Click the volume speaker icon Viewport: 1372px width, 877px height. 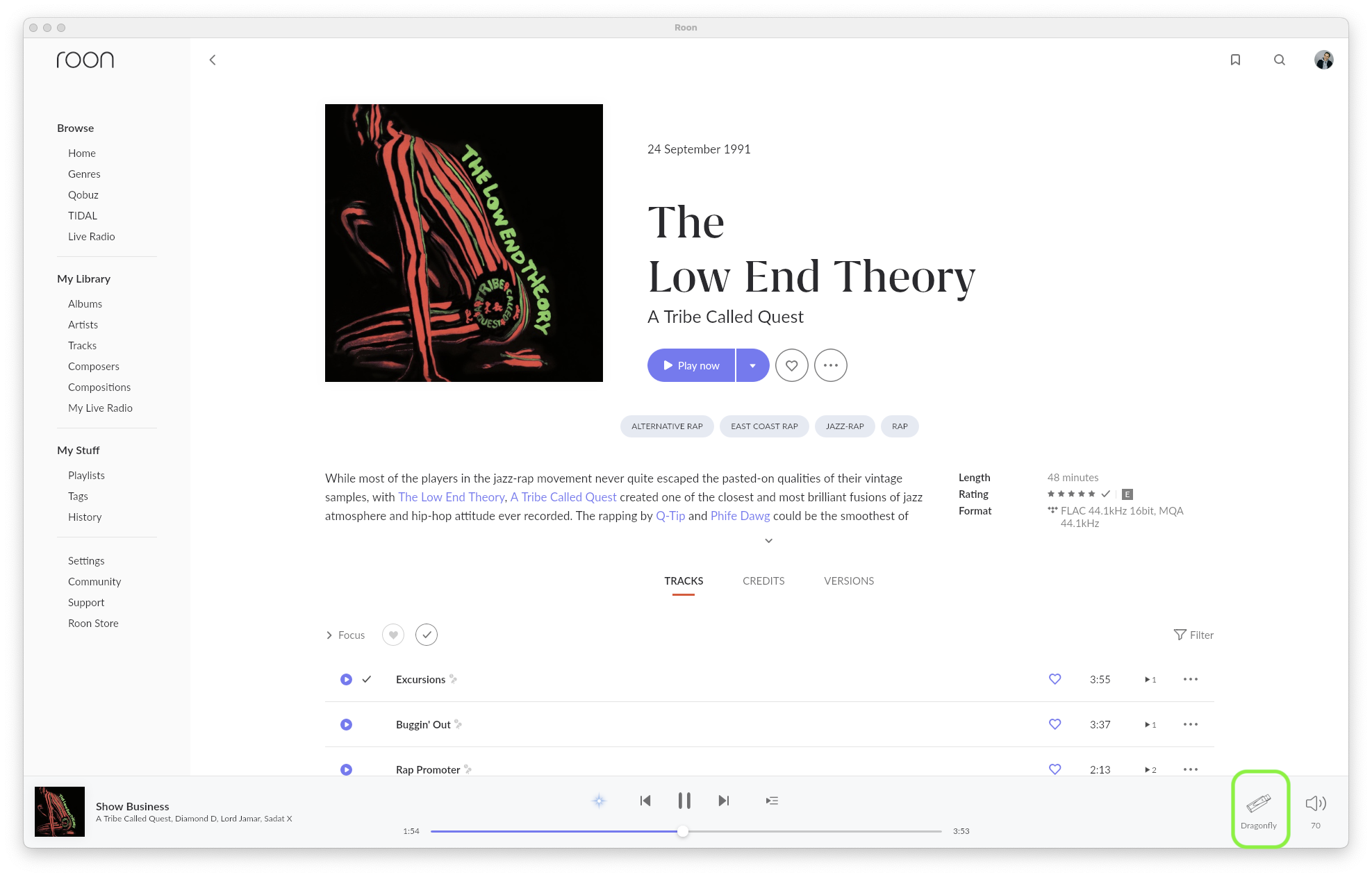tap(1315, 803)
